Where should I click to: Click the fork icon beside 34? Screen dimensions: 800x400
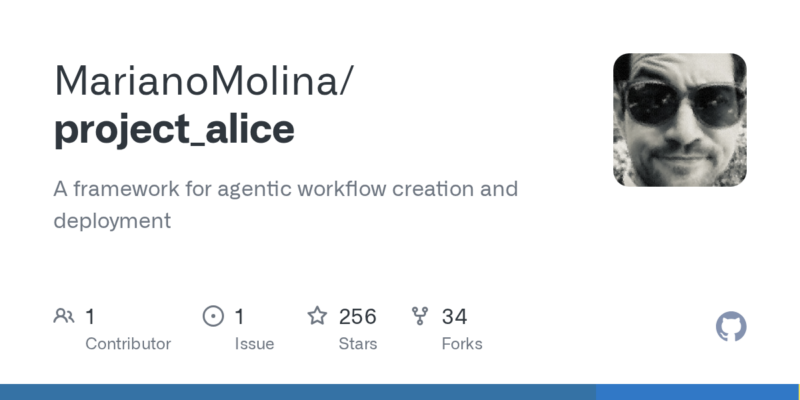[420, 317]
